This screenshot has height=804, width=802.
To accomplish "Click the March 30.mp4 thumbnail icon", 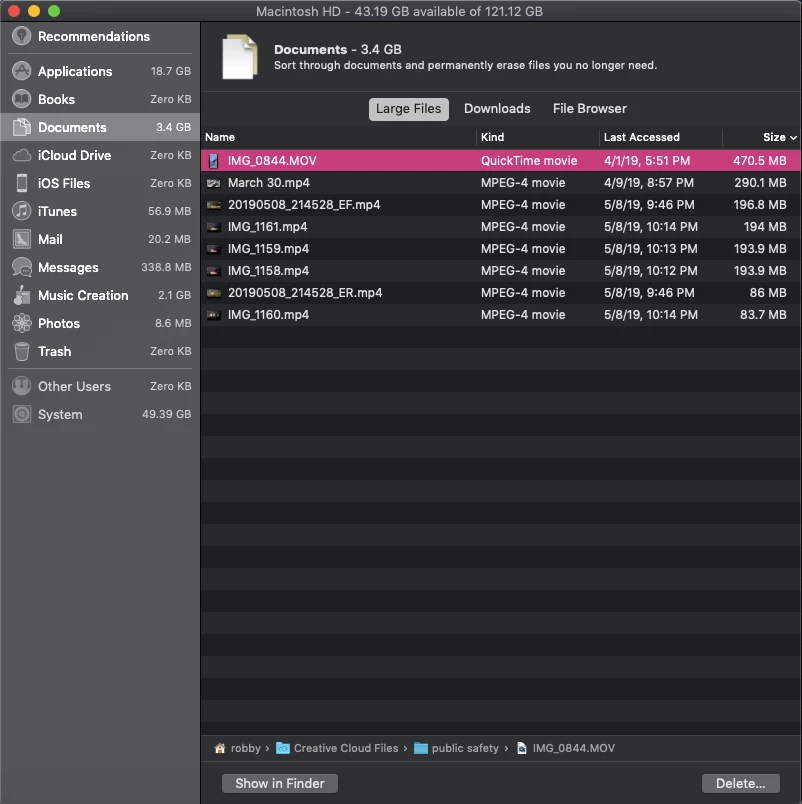I will click(x=213, y=183).
